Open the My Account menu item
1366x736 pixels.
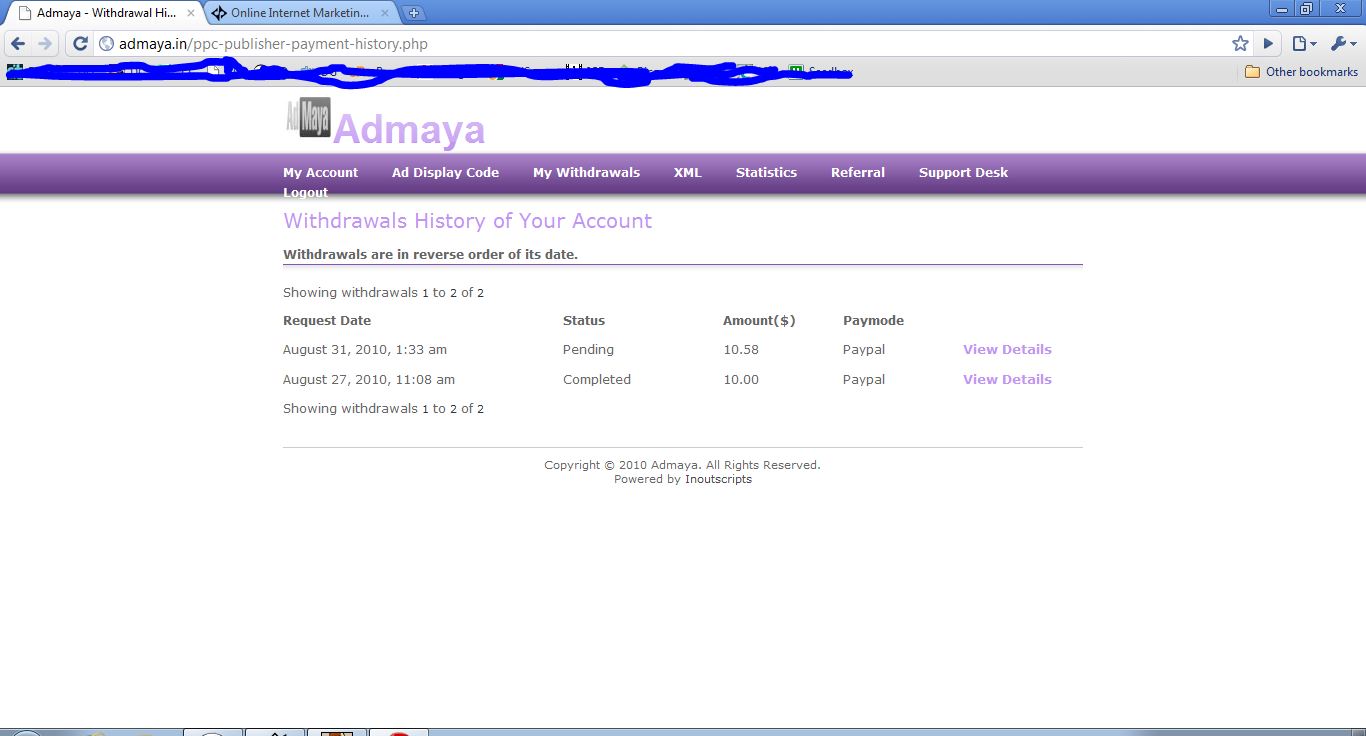320,172
